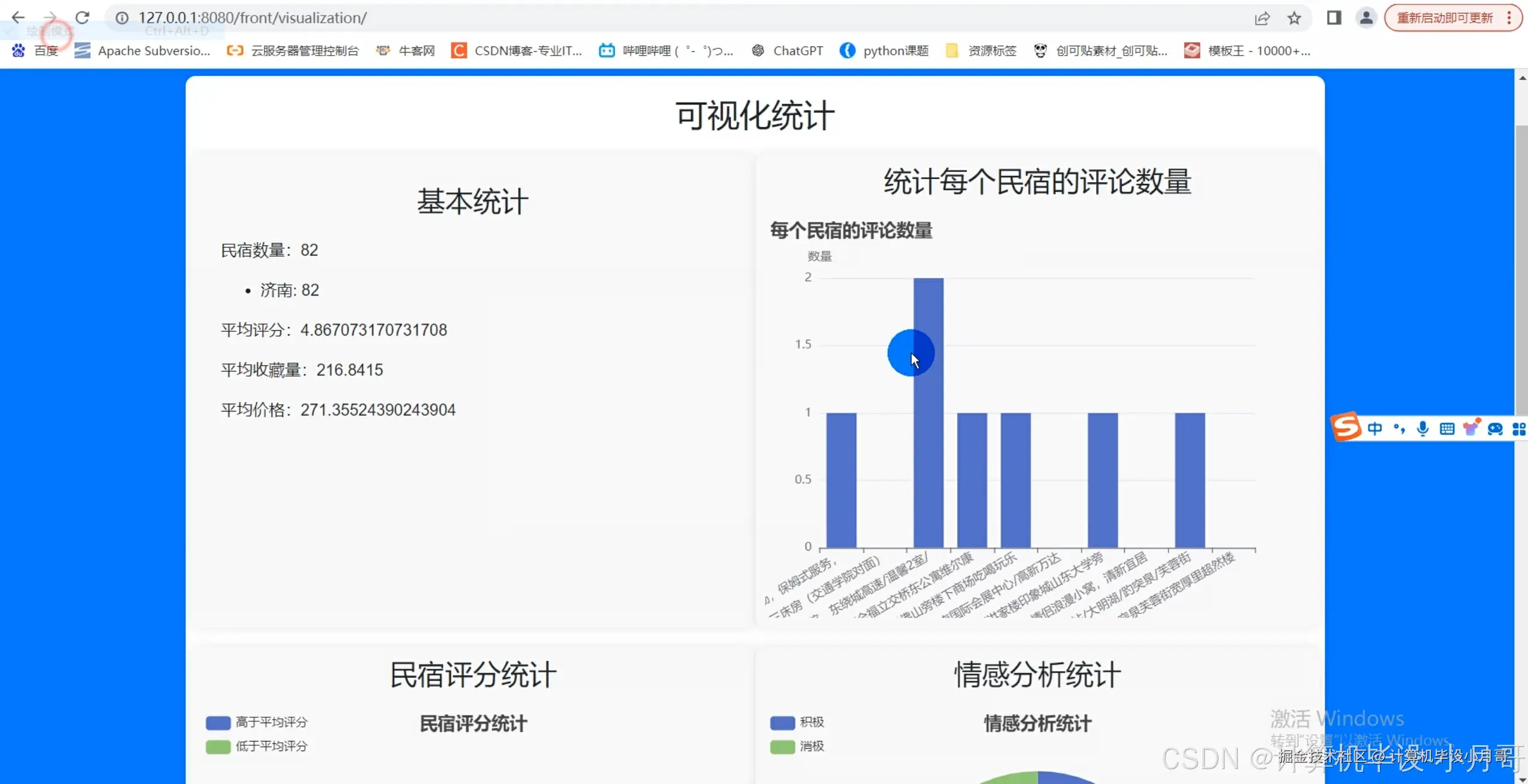Open the 创可贴素材 bookmark

pos(1100,51)
